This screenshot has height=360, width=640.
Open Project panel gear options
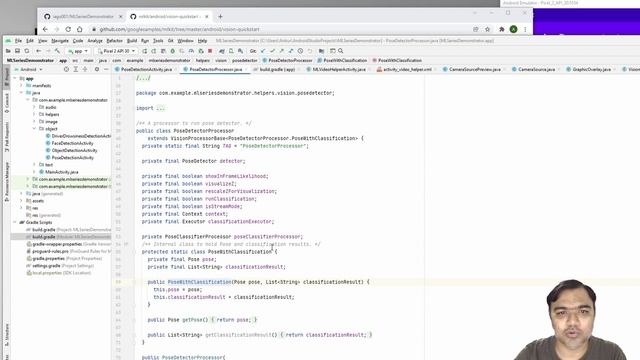97,69
